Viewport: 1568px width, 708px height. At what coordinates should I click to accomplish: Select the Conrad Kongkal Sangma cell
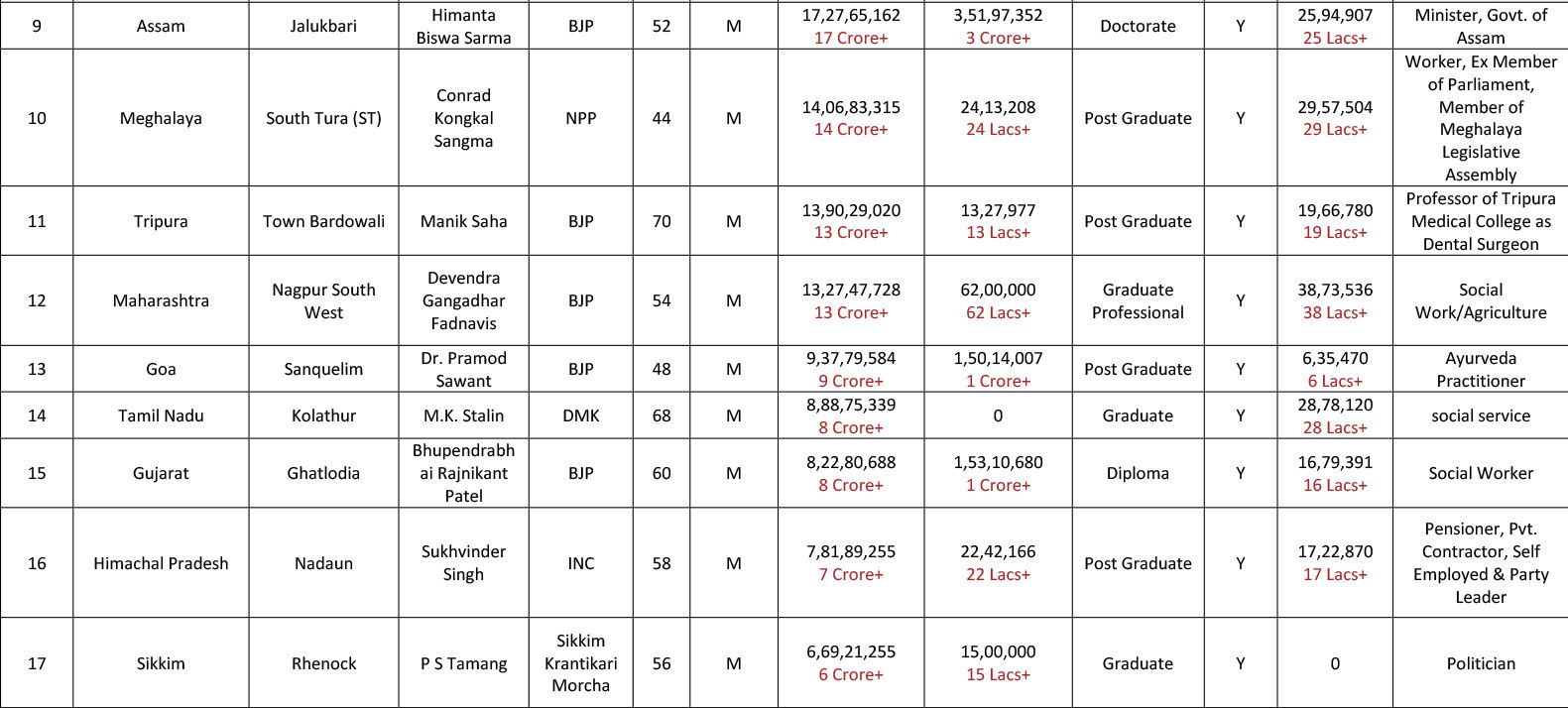click(463, 118)
